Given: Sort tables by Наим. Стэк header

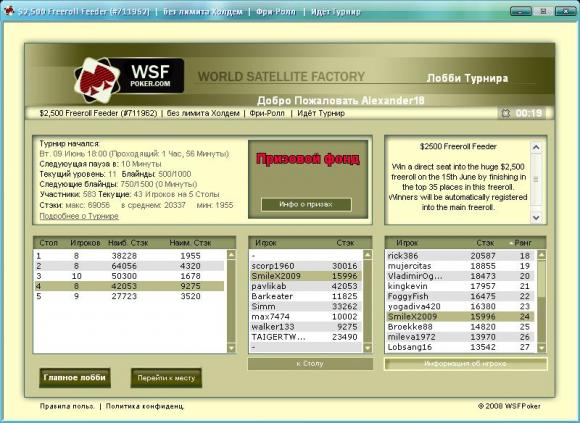Looking at the screenshot, I should pos(190,243).
